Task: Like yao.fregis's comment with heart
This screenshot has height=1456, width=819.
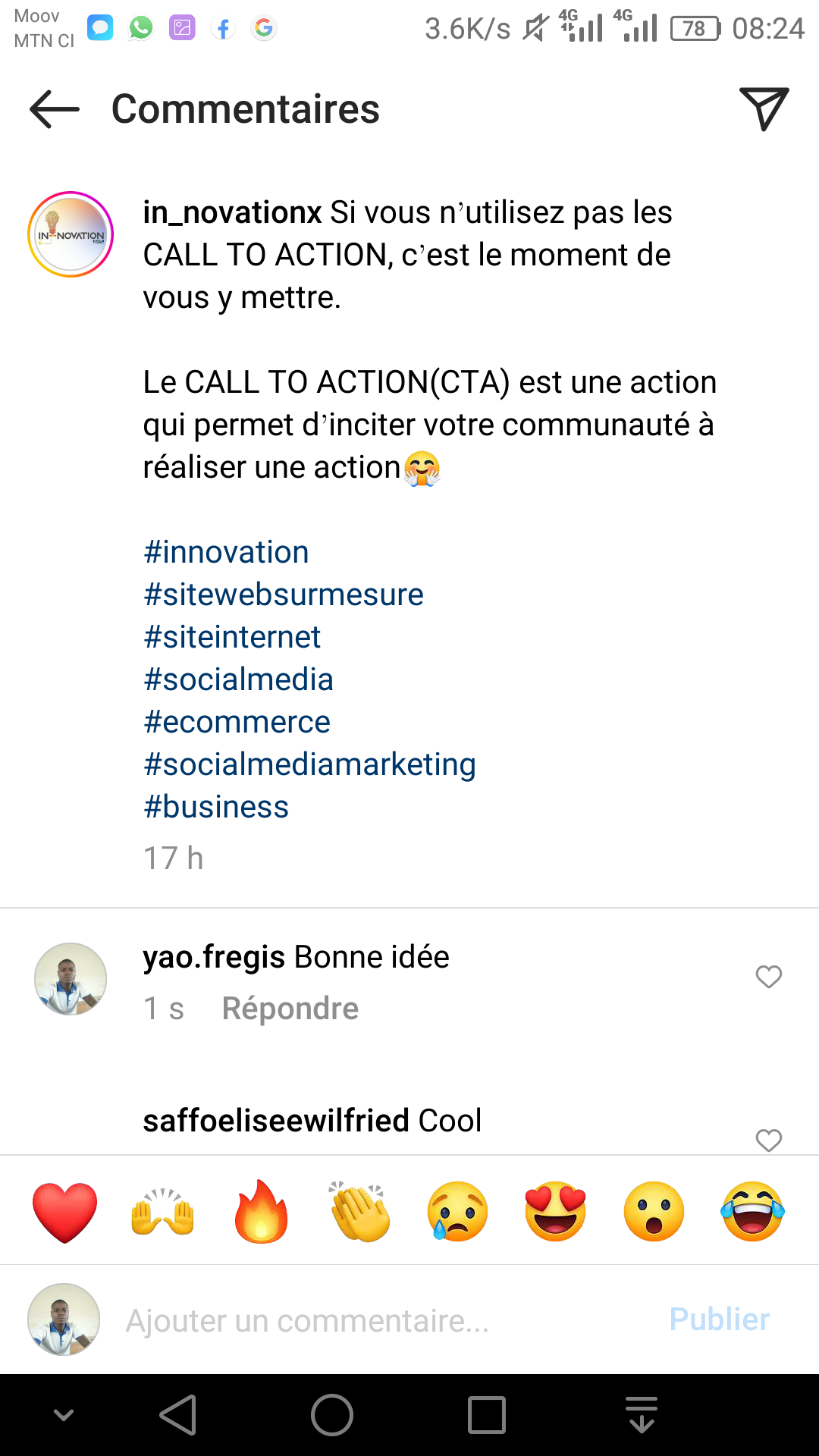Action: coord(768,977)
